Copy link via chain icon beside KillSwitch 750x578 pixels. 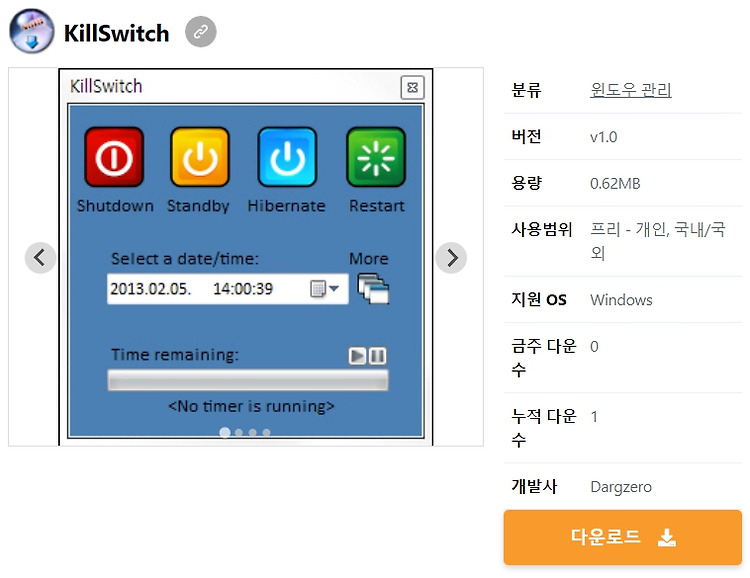point(201,32)
